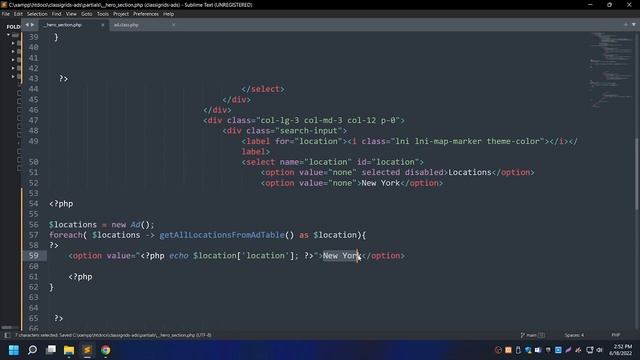This screenshot has width=640, height=360.
Task: Open the PHP syntax selector
Action: [x=616, y=335]
